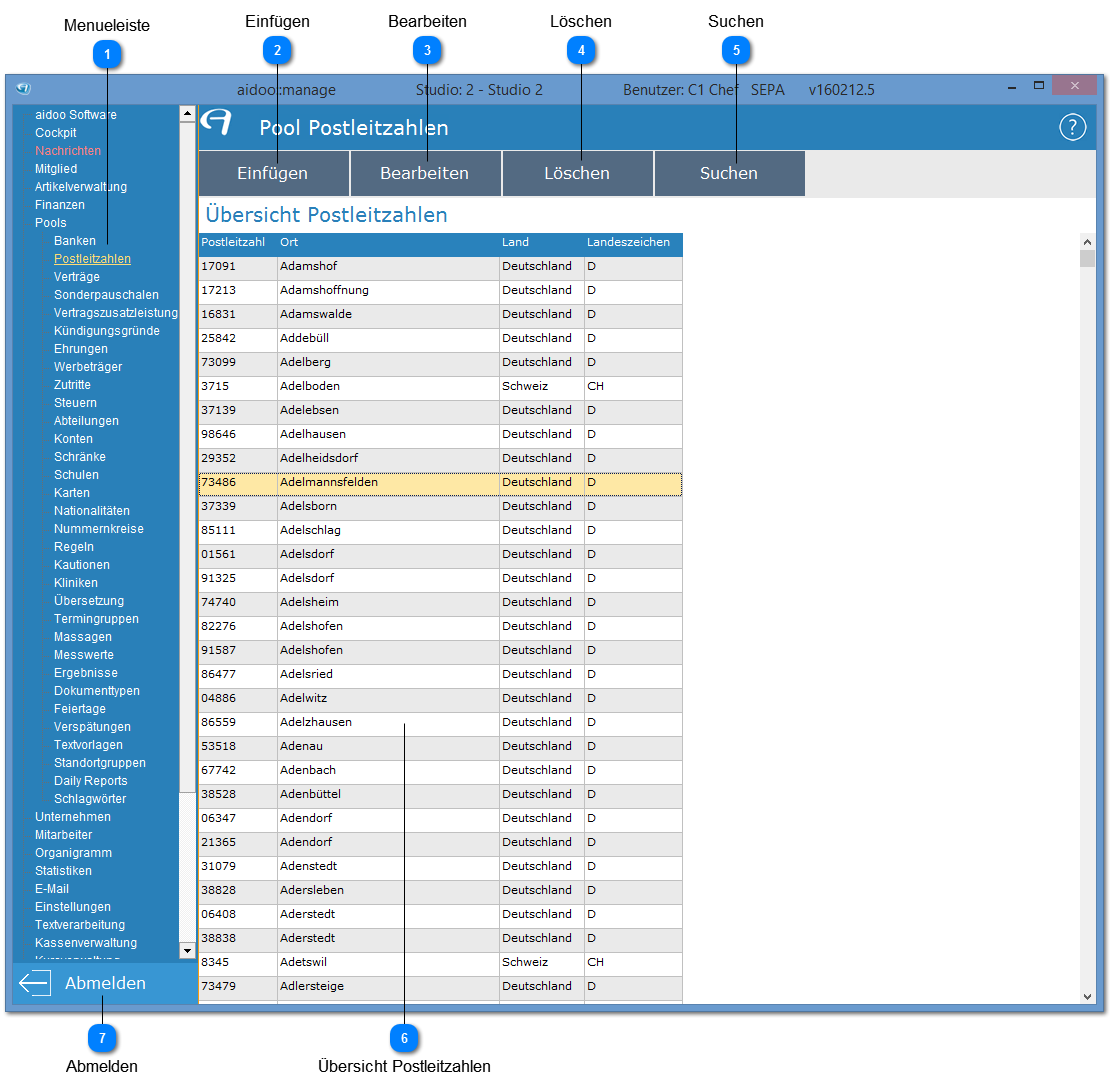Click the Suchen button
This screenshot has height=1092, width=1113.
click(729, 173)
